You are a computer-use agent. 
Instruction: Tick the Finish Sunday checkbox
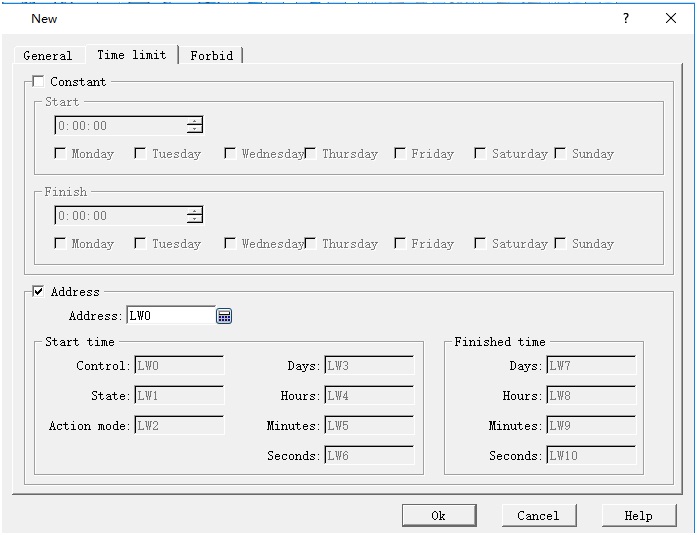pos(561,244)
